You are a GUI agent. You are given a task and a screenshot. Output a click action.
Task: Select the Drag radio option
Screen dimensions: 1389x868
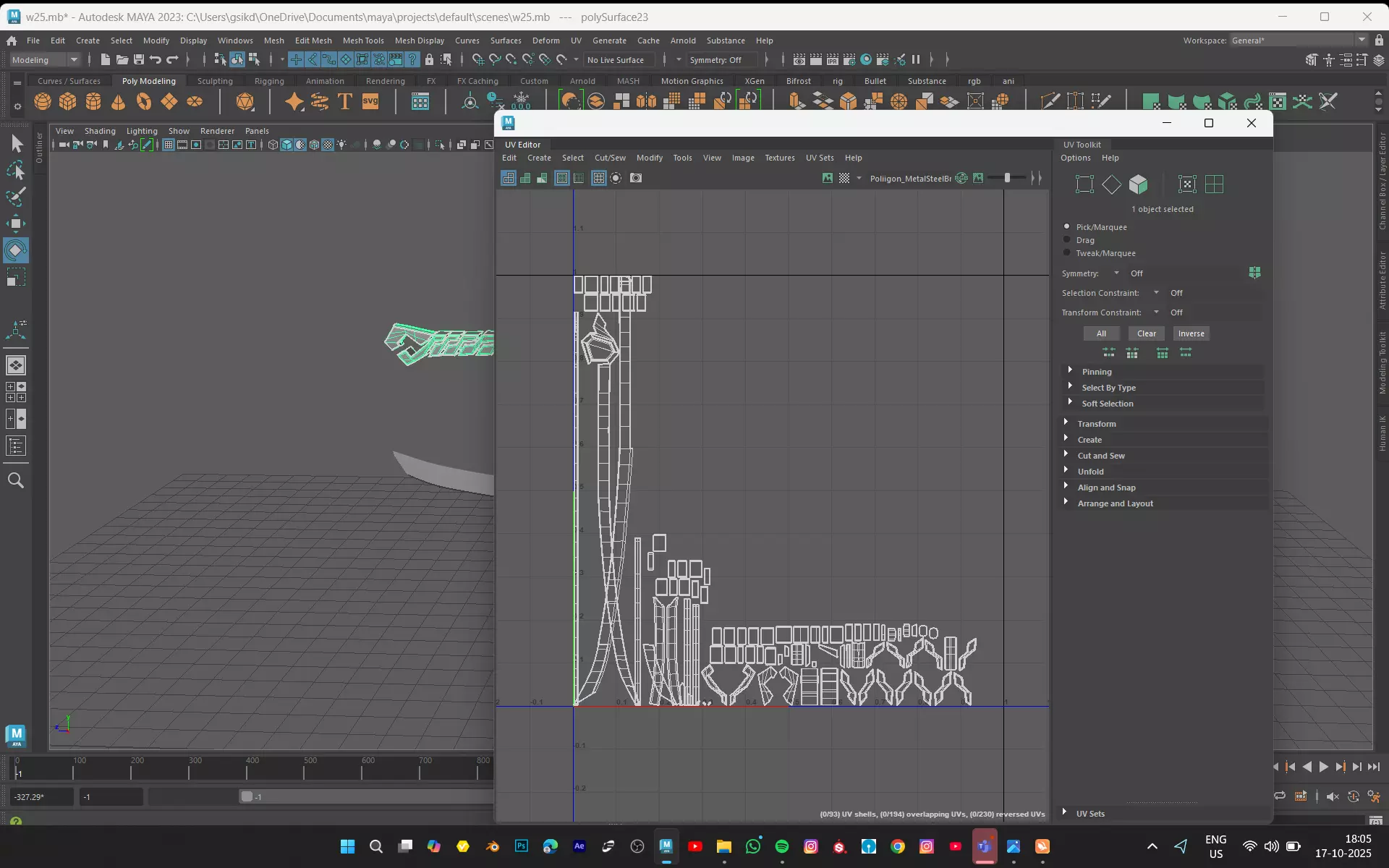point(1067,239)
